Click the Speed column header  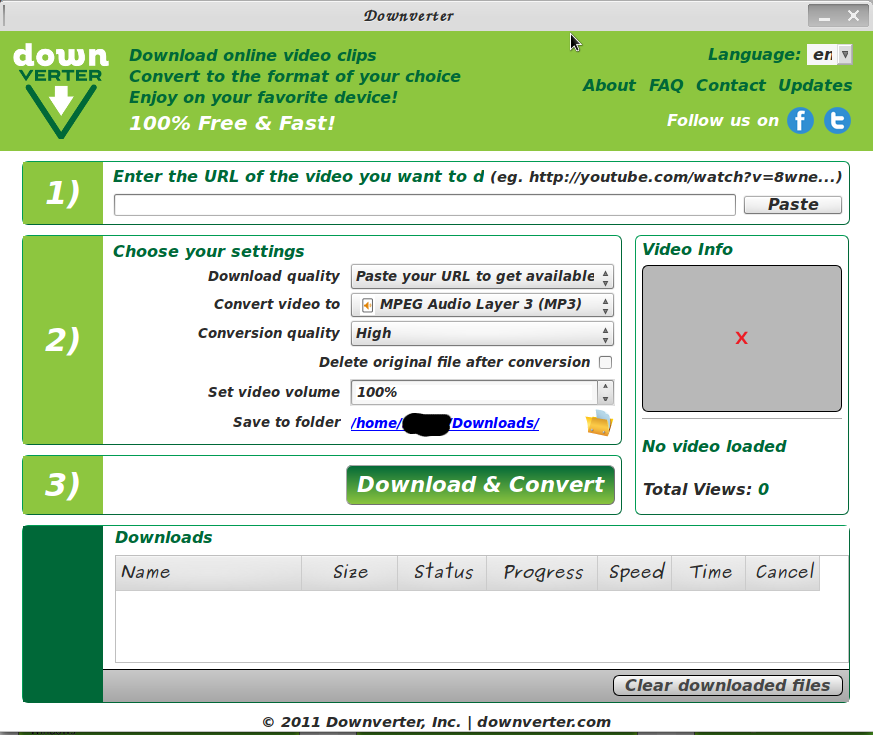(635, 572)
